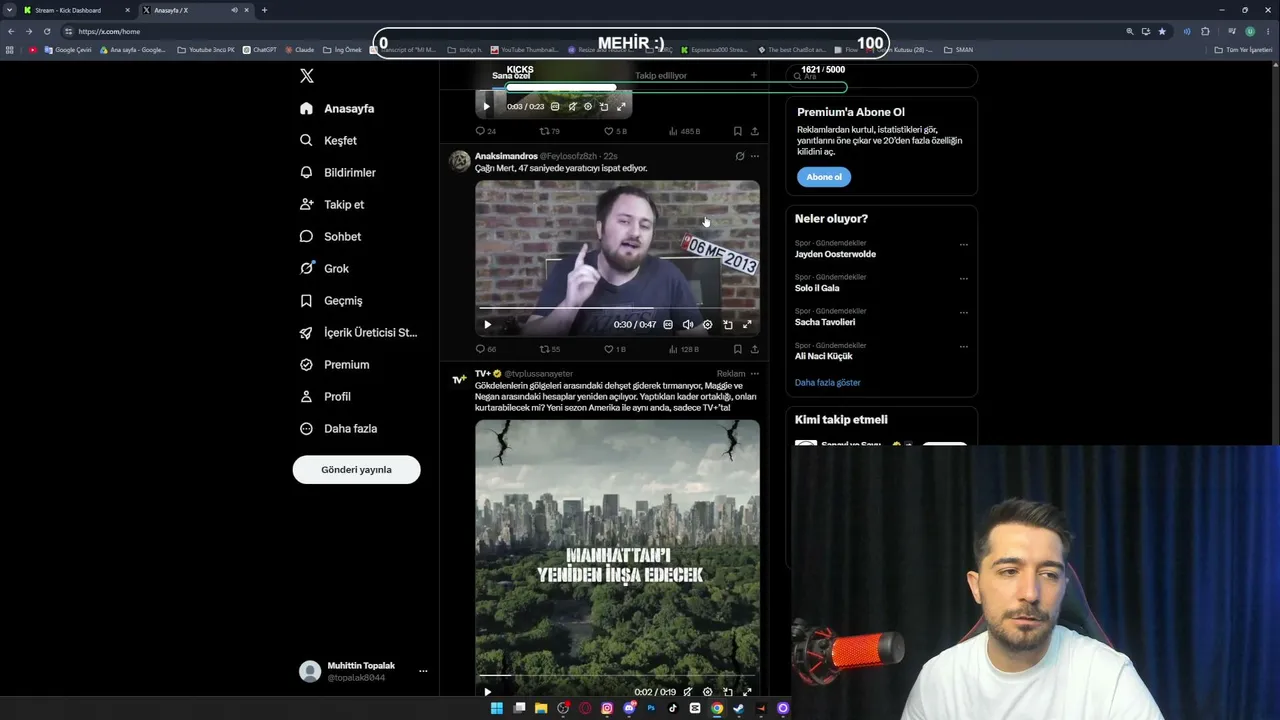The image size is (1280, 720).
Task: Select the Sana özel timeline tab
Action: [x=511, y=76]
